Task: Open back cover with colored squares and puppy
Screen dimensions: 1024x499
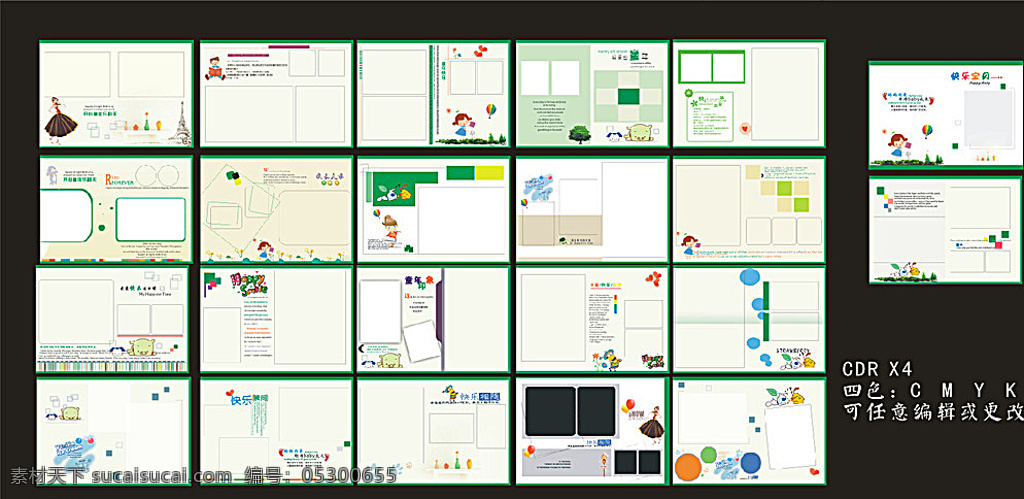Action: tap(946, 229)
